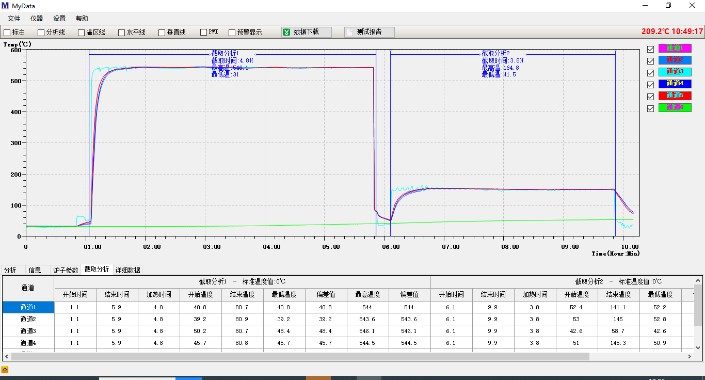Click the 145 end temperature cell in 通道2 row

click(618, 319)
